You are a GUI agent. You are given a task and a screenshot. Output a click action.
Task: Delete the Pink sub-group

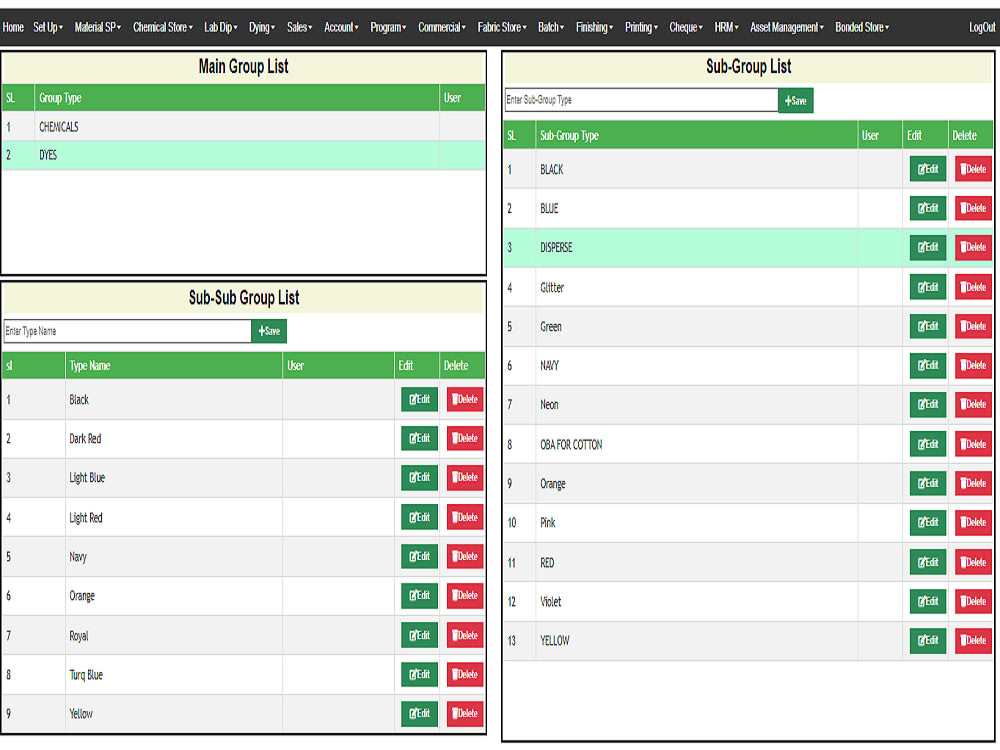973,522
